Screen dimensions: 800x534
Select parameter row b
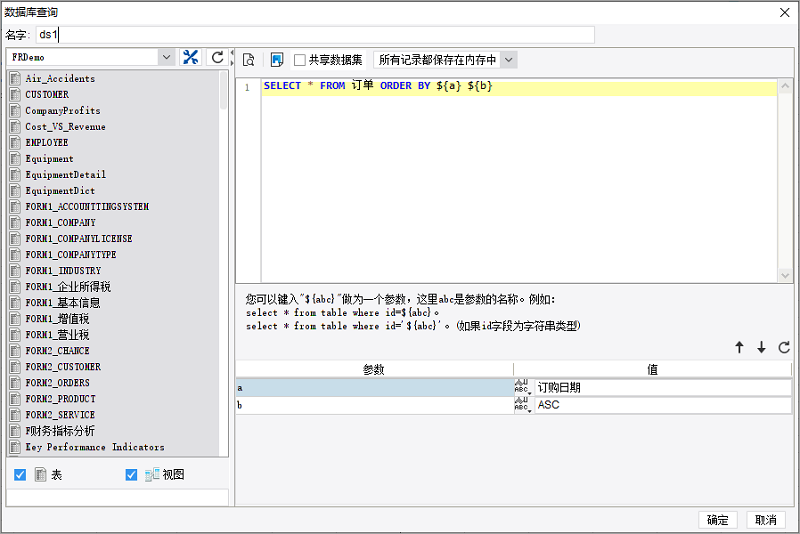click(x=374, y=405)
